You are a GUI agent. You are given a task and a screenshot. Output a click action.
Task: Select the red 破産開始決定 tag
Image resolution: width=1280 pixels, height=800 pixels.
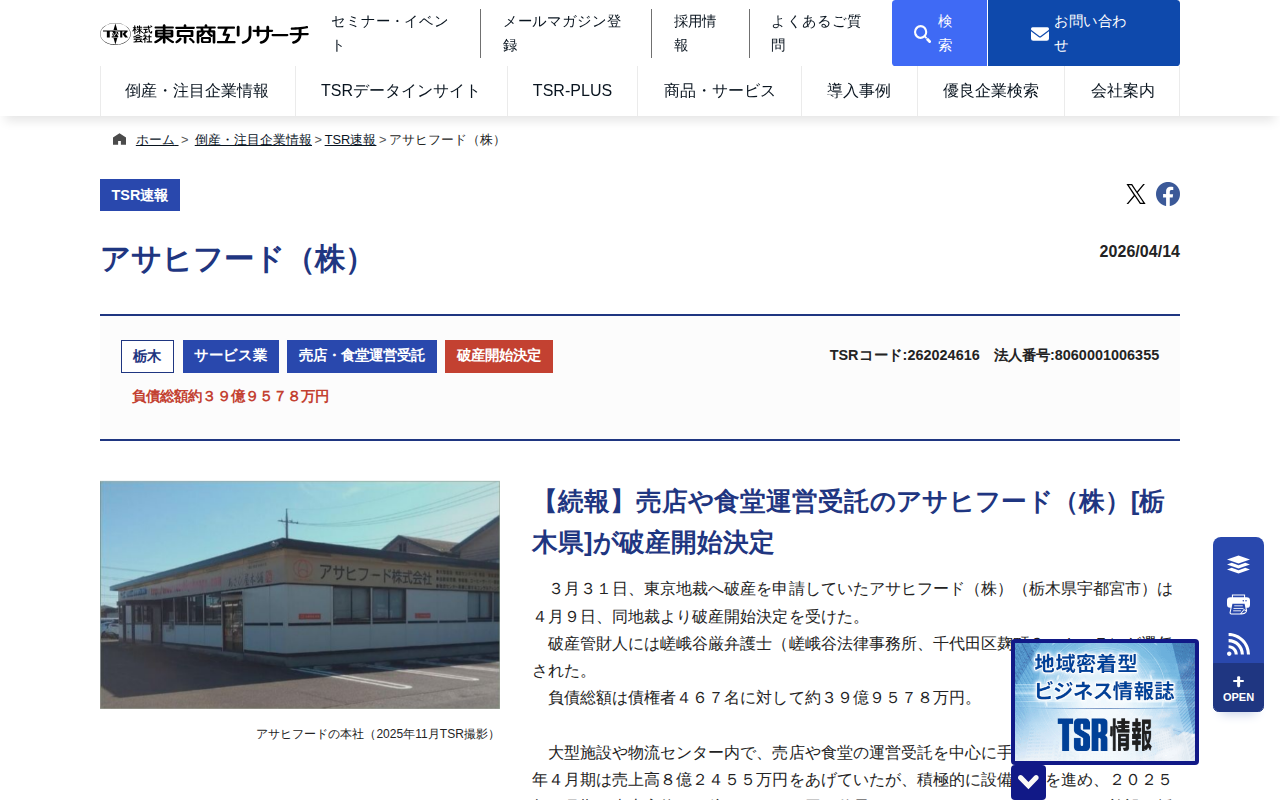499,356
